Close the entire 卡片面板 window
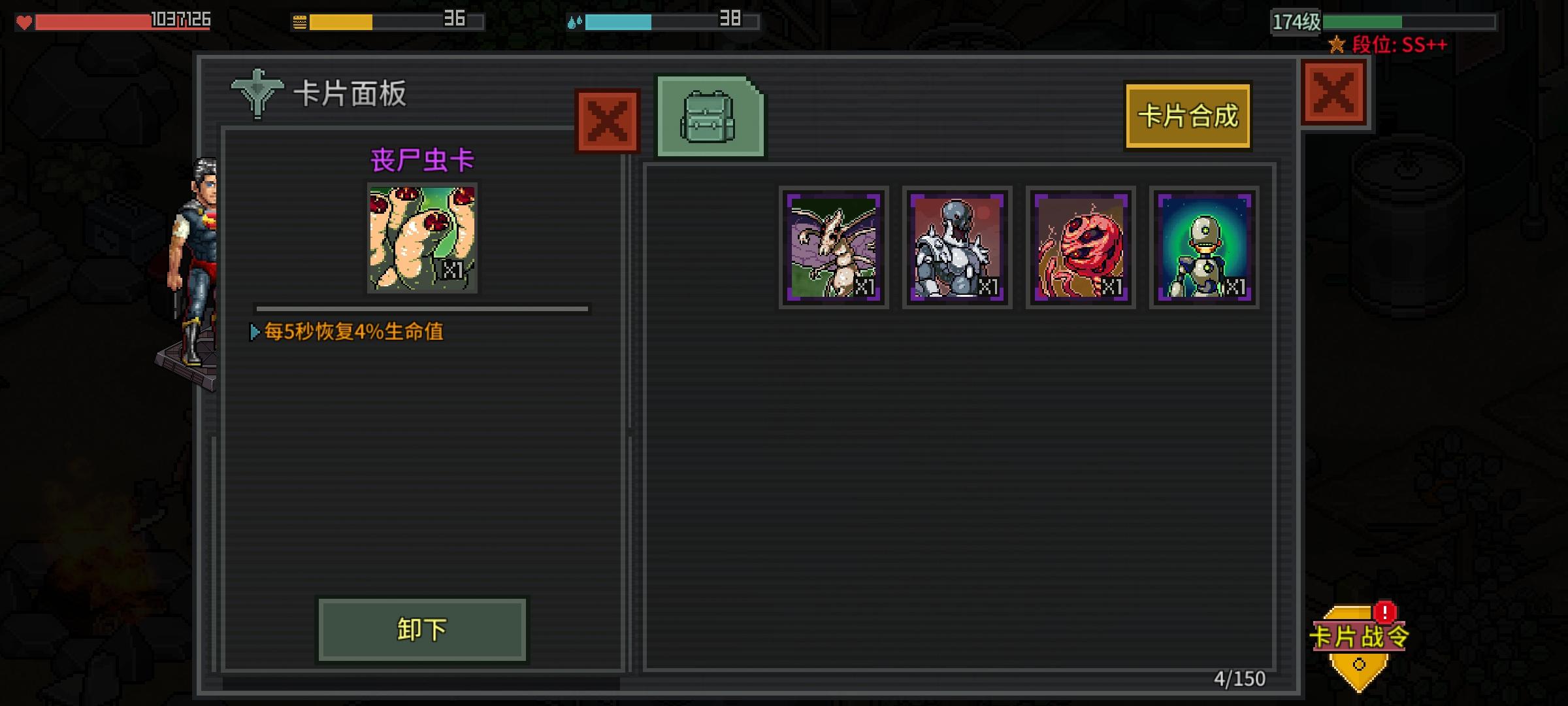Screen dimensions: 1568x706 coord(1333,92)
